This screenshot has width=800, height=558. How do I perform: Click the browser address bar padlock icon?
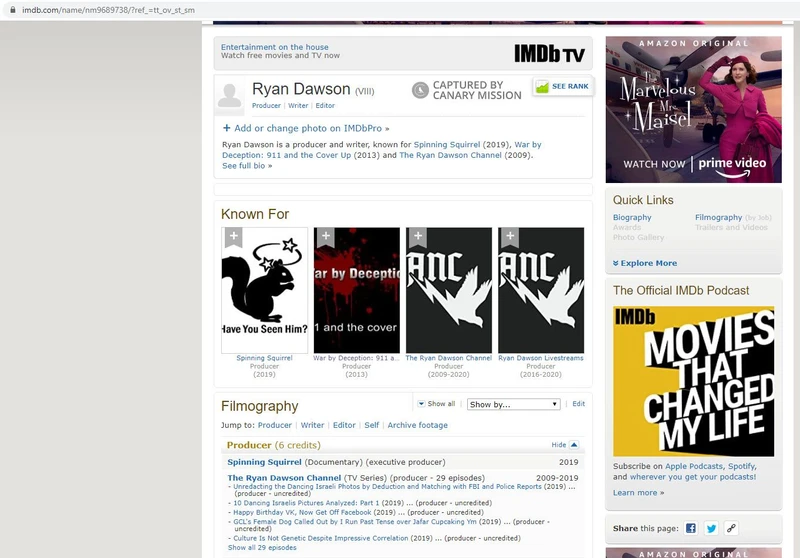coord(13,10)
